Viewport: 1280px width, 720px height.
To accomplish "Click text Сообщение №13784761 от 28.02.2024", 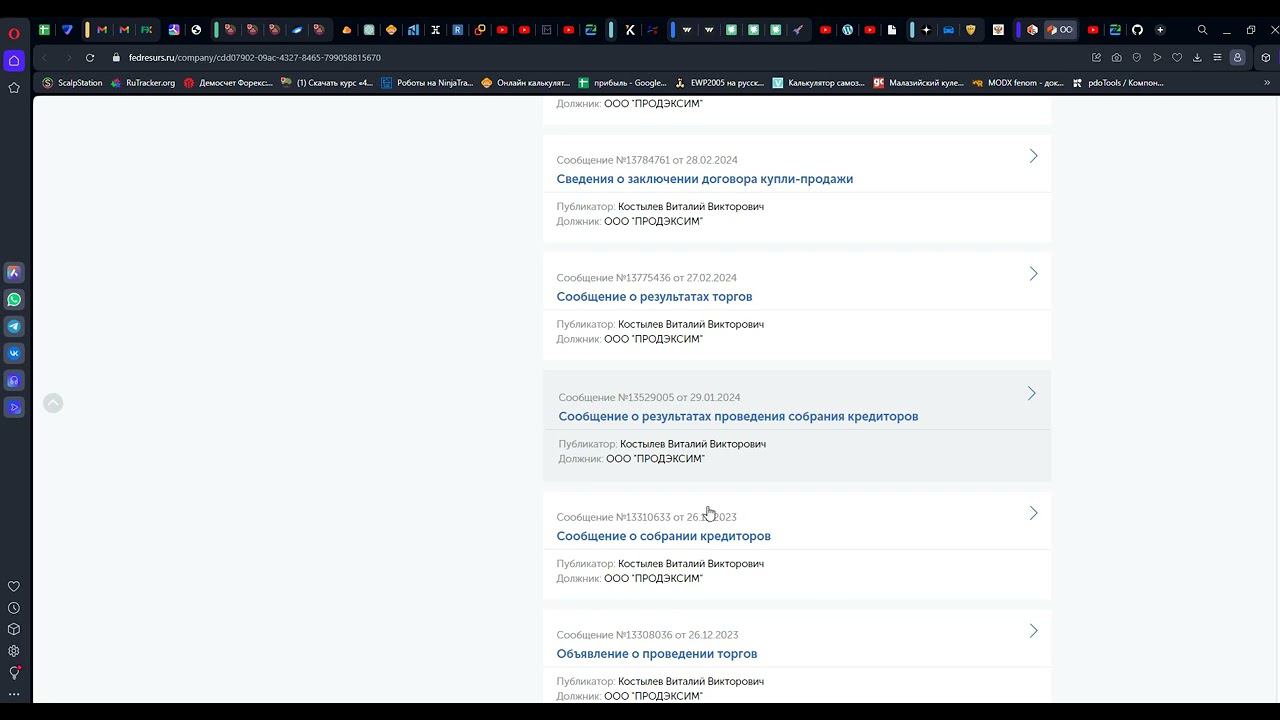I will 647,160.
